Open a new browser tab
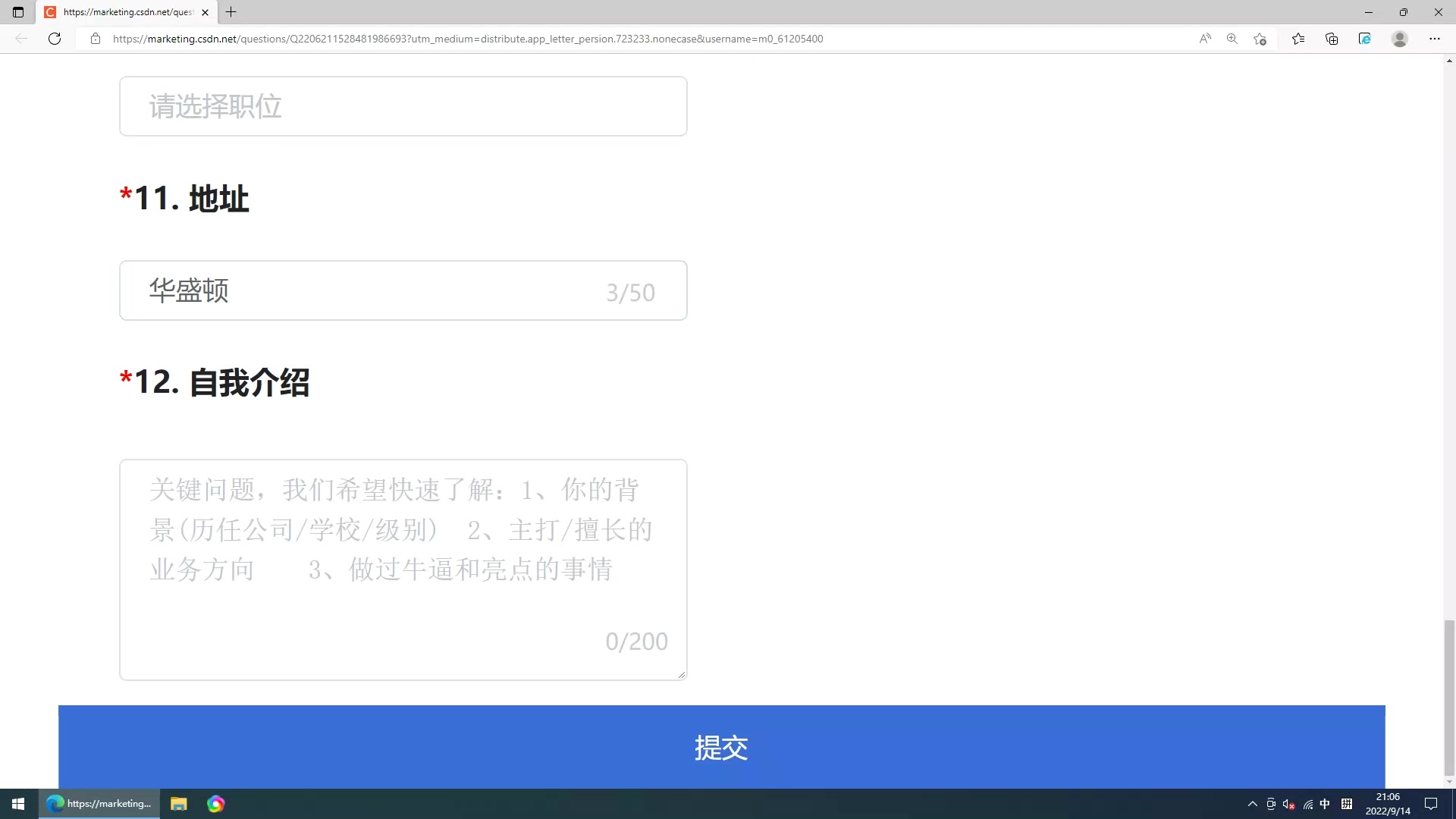 tap(231, 12)
